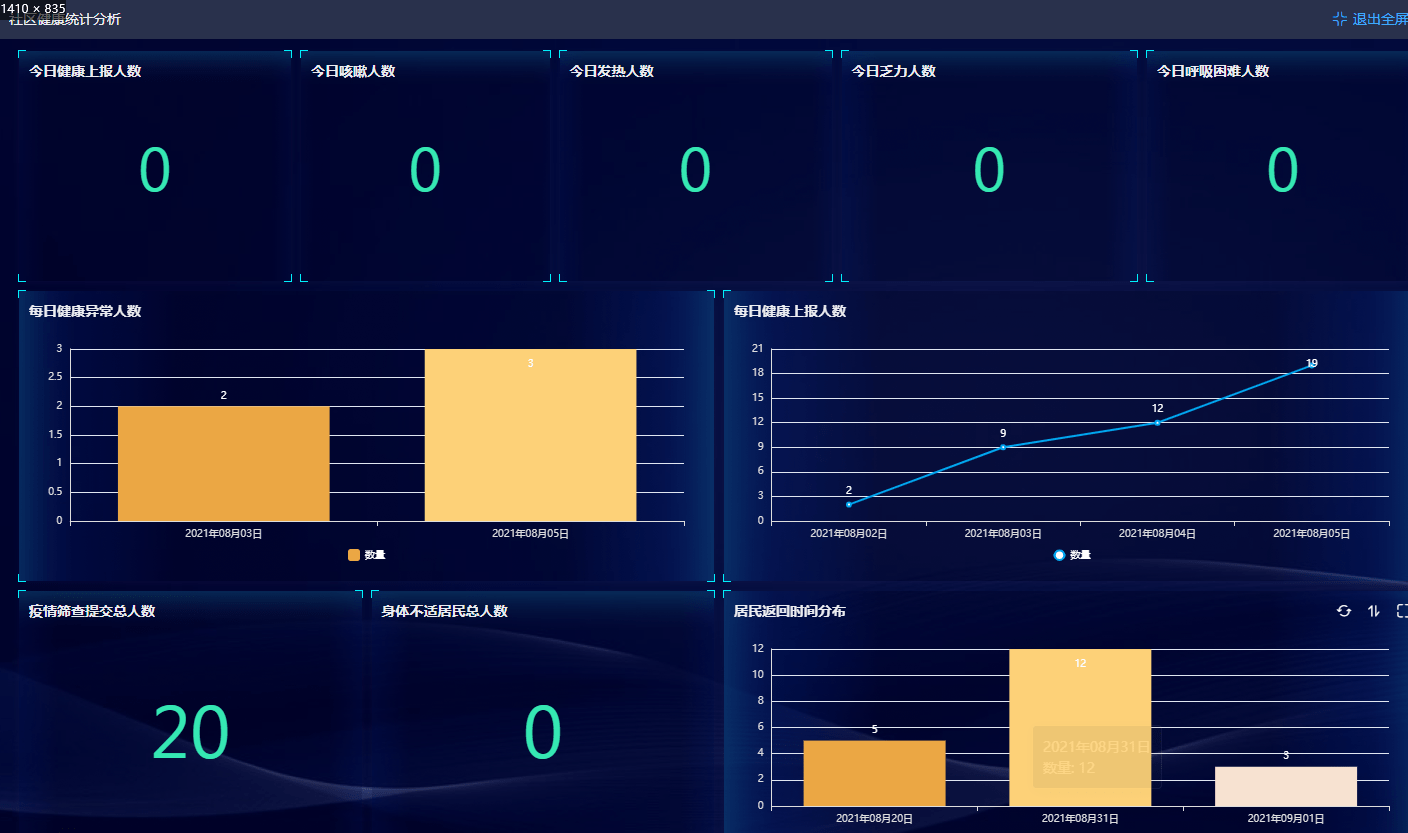Screen dimensions: 1408x833
Task: Toggle 数量 legend in 每日健康上报人数 chart
Action: (1072, 555)
